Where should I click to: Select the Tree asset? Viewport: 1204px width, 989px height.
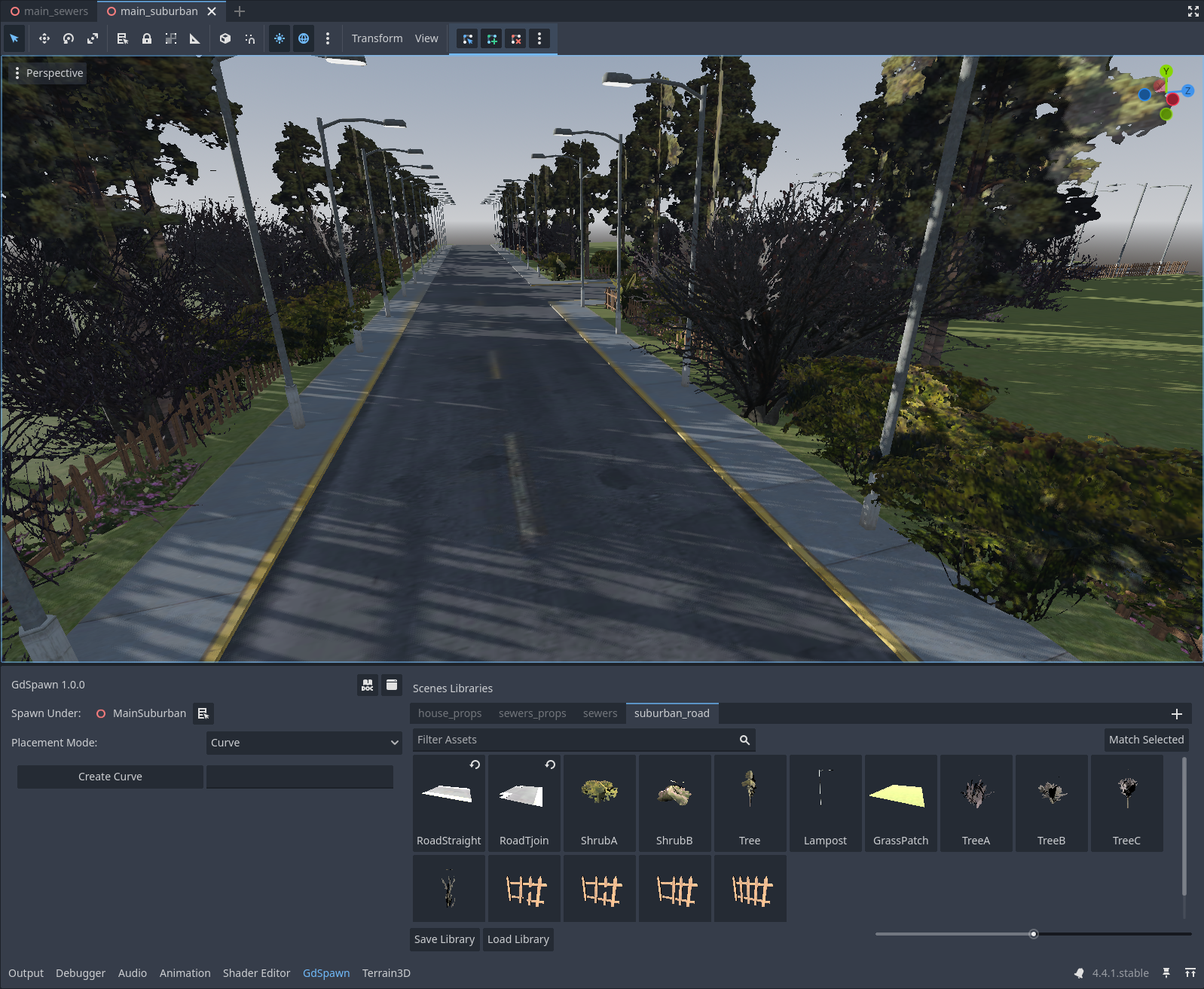750,804
